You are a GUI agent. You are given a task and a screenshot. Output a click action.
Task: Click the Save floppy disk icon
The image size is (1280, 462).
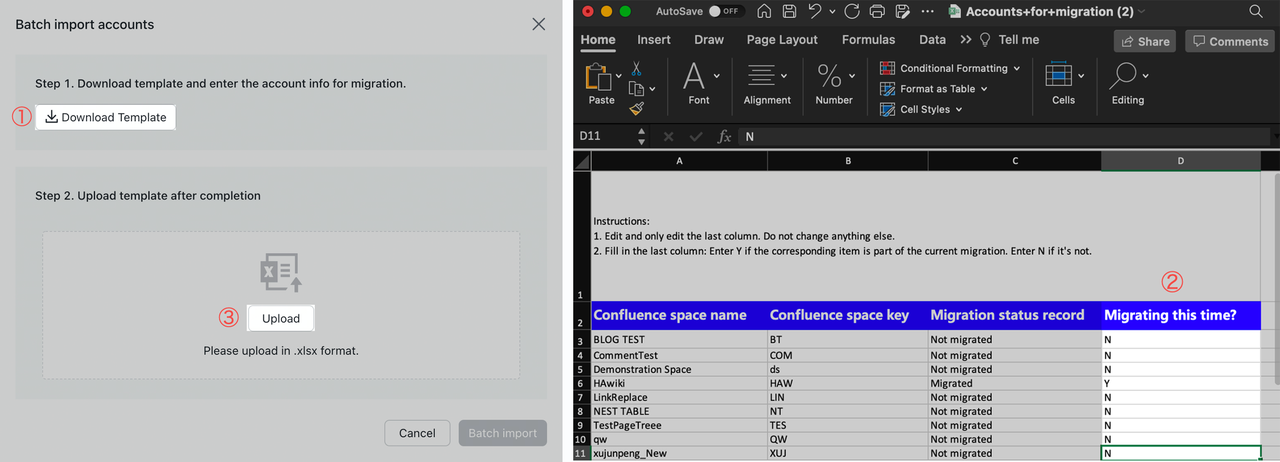click(789, 12)
